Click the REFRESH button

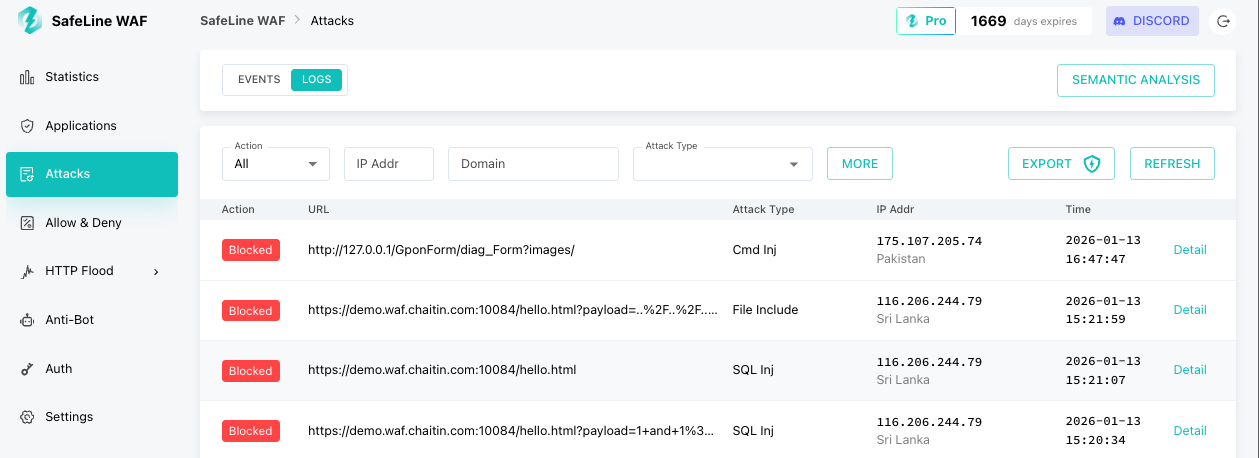[x=1171, y=164]
